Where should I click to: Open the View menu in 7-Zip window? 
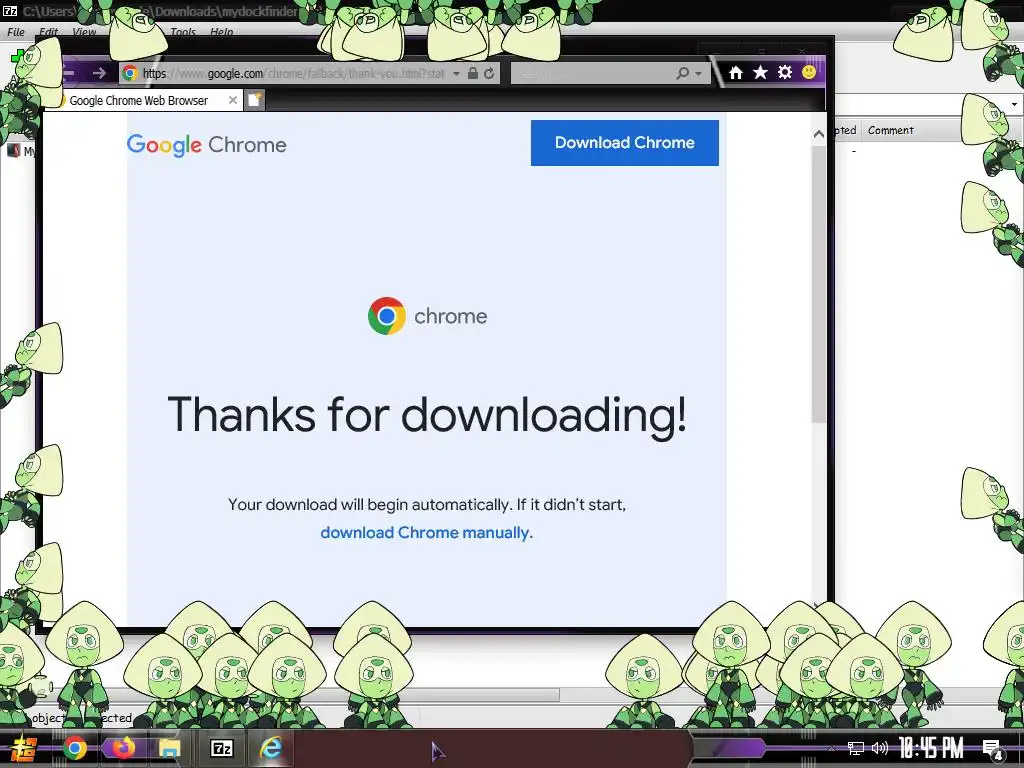[84, 31]
